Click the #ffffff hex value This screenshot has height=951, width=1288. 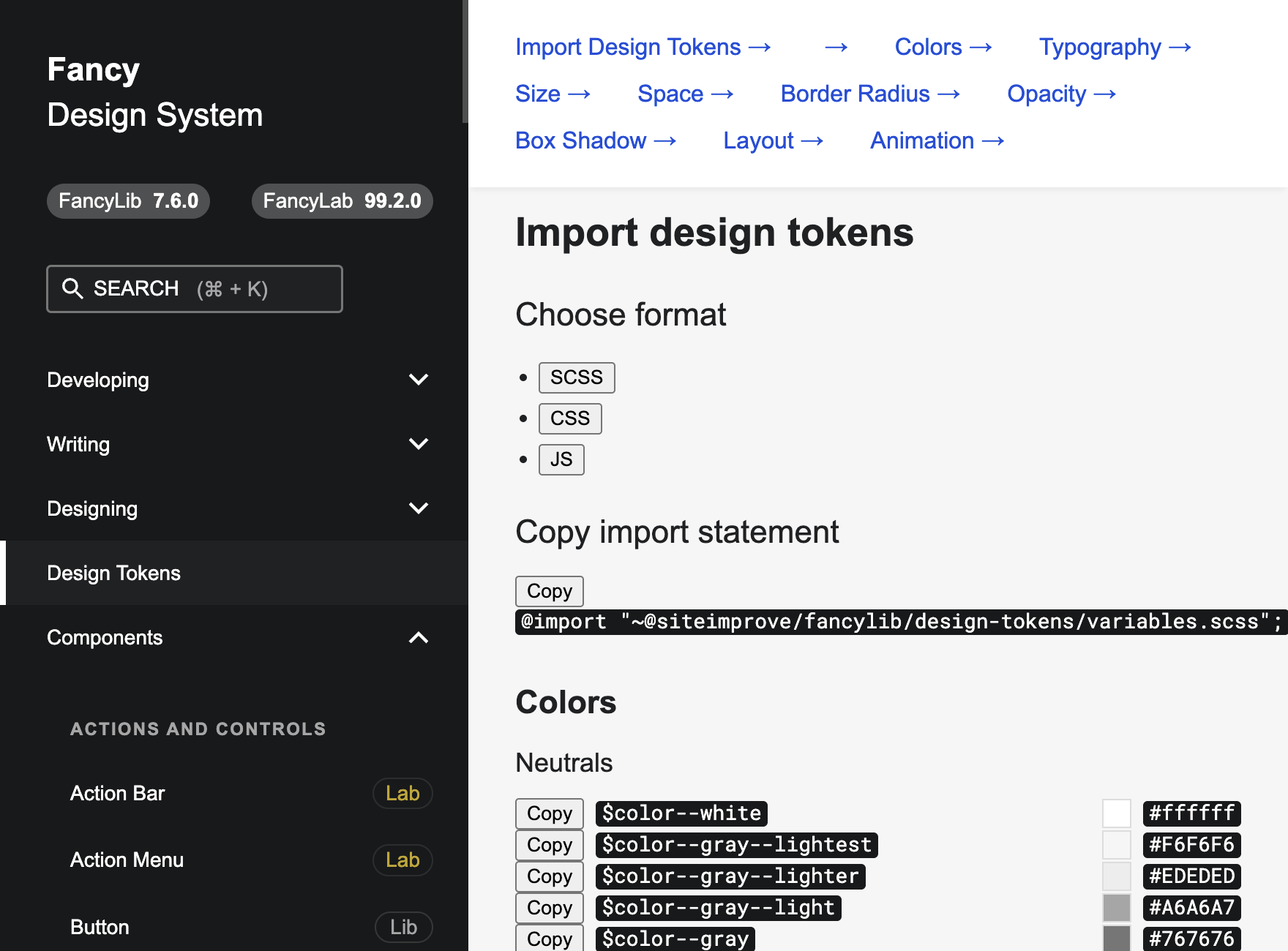tap(1192, 813)
